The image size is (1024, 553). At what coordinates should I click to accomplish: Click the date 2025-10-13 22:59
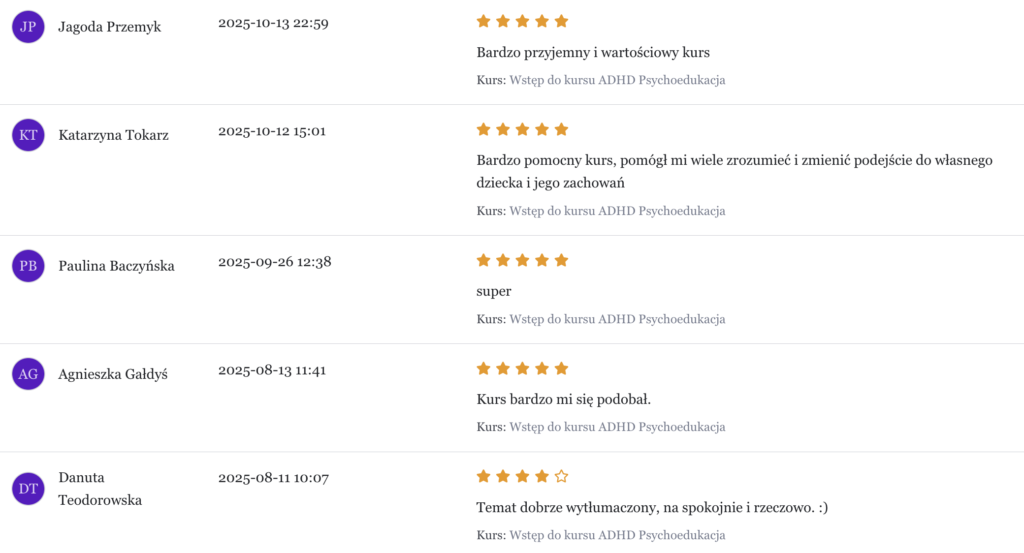click(273, 23)
